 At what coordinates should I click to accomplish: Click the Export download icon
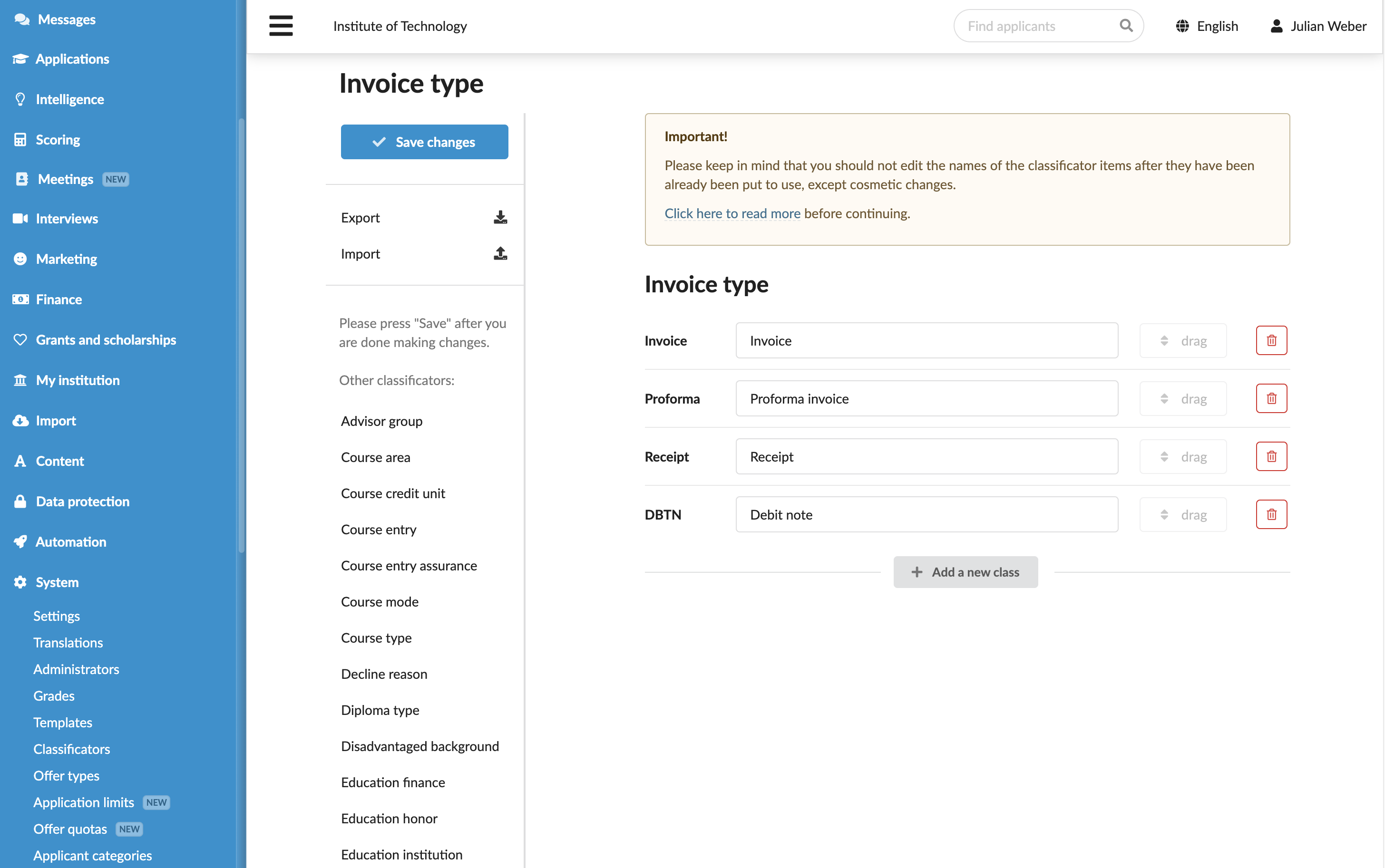(500, 218)
